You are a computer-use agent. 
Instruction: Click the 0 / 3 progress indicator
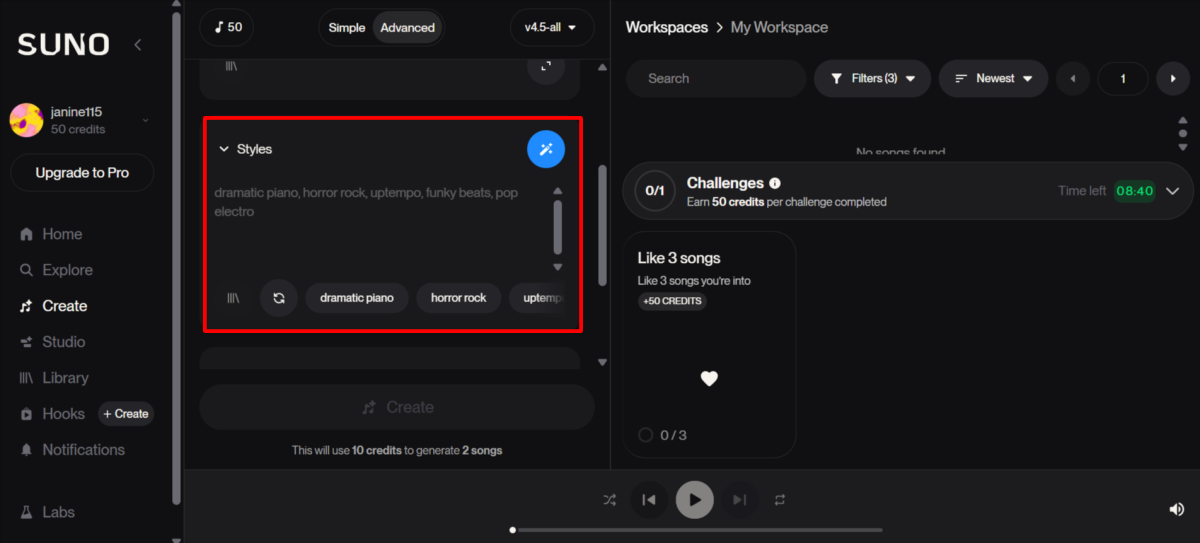663,435
